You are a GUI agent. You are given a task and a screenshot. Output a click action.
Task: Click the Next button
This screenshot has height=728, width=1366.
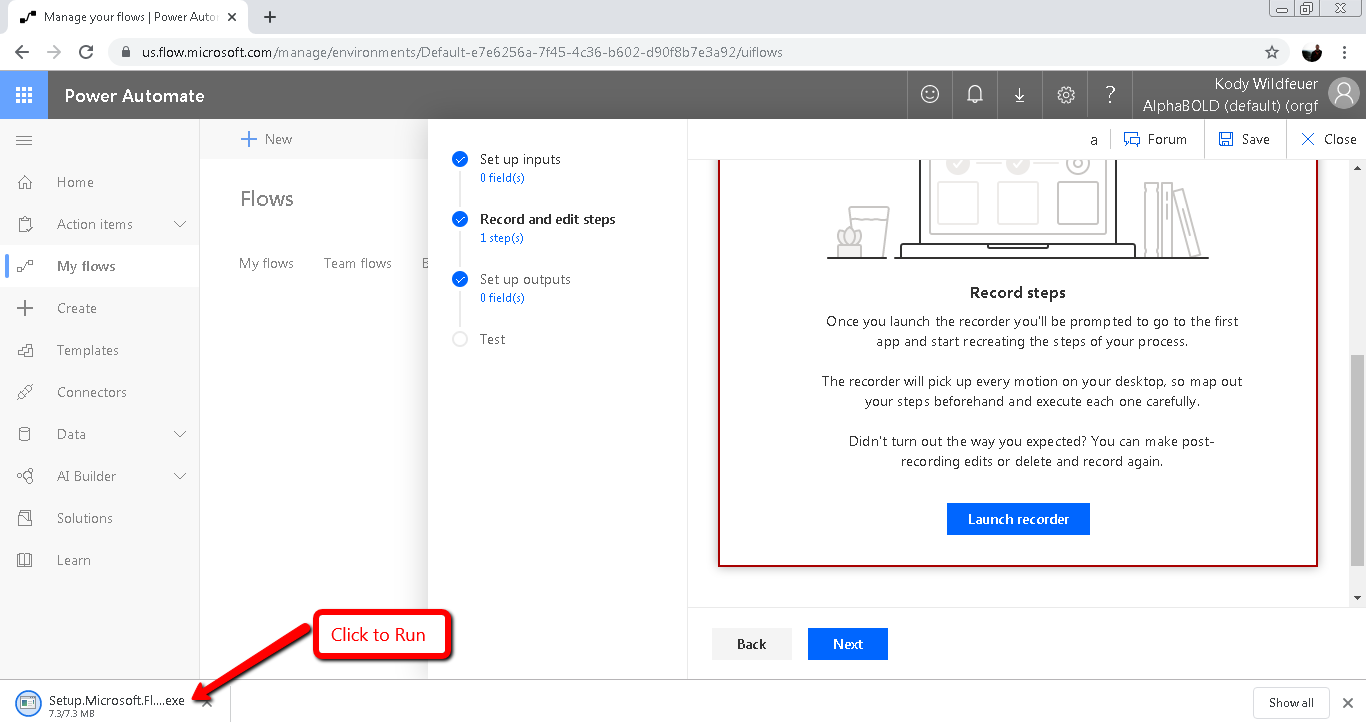[848, 644]
